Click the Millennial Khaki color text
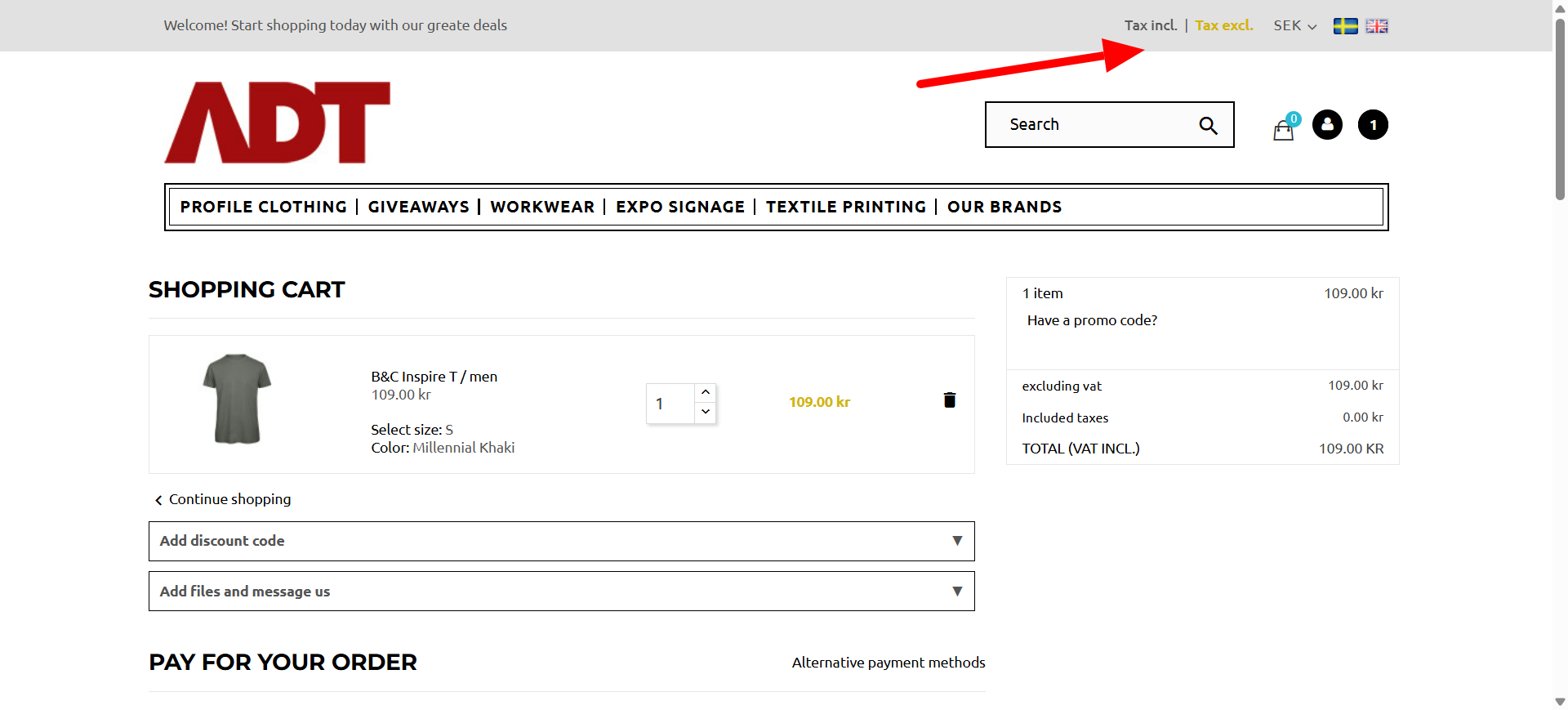This screenshot has height=710, width=1568. 464,448
